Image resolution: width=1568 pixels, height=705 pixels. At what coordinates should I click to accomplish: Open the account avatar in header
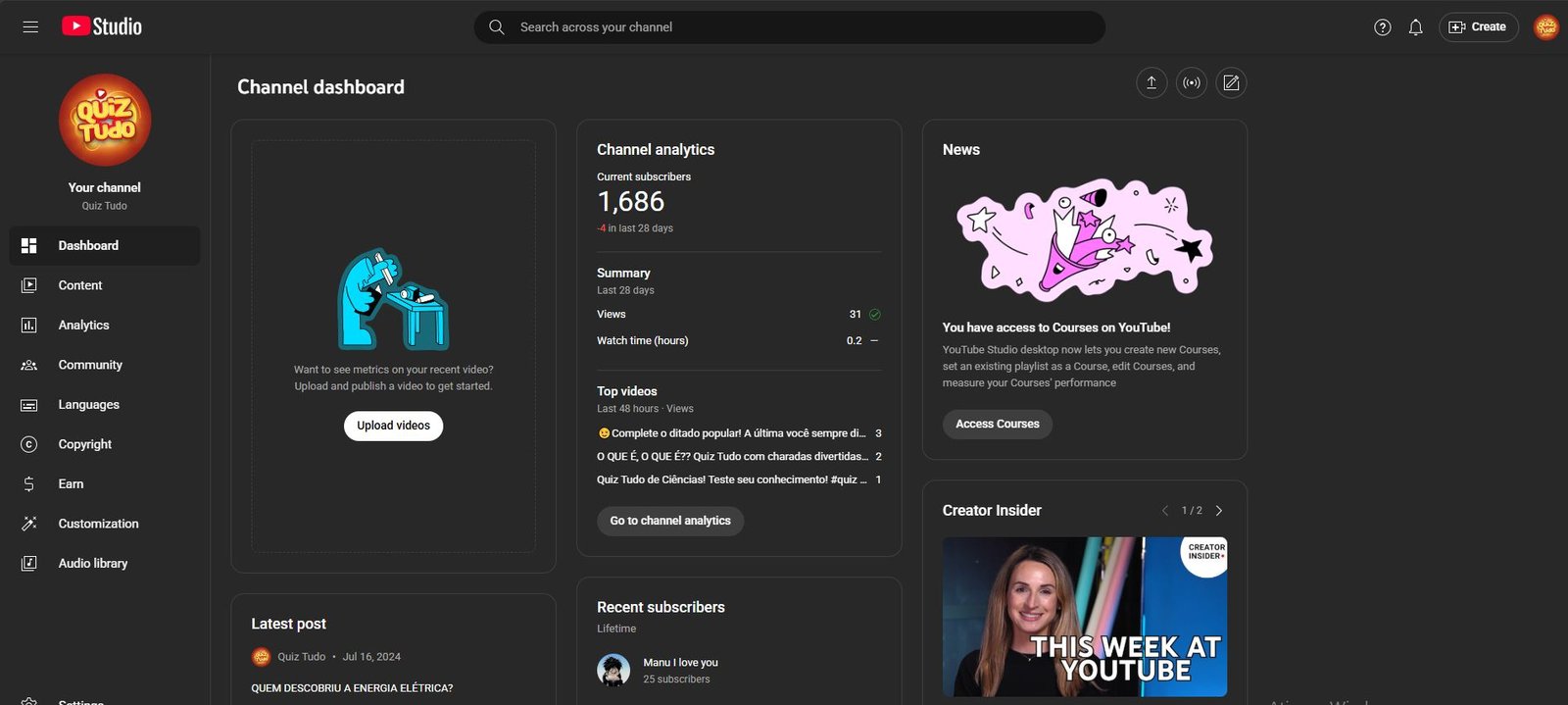coord(1546,27)
